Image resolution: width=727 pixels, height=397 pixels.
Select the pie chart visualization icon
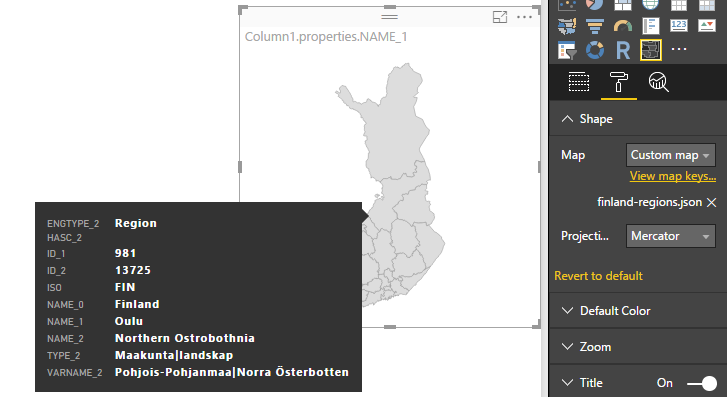click(595, 5)
